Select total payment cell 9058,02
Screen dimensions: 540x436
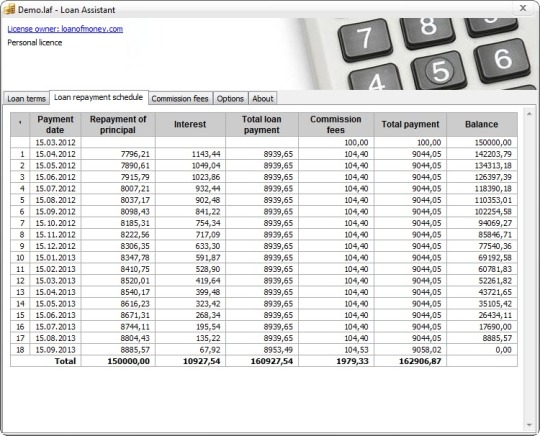coord(411,350)
